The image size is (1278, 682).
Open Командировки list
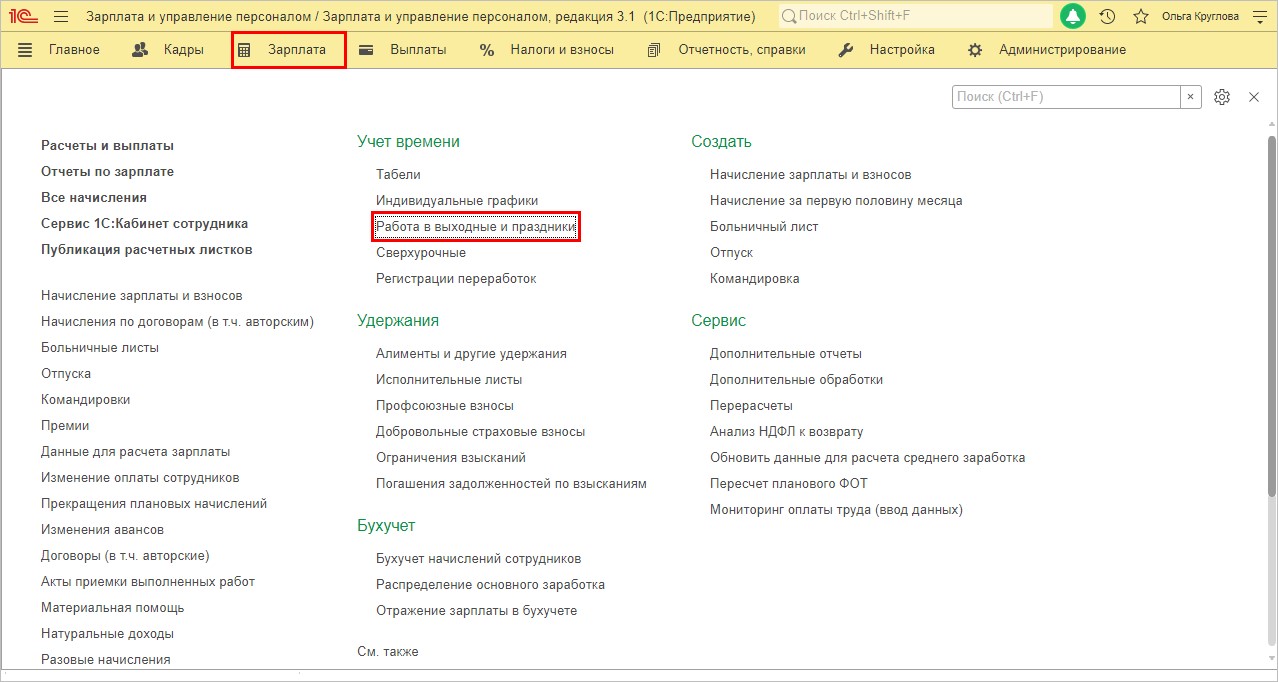click(85, 399)
